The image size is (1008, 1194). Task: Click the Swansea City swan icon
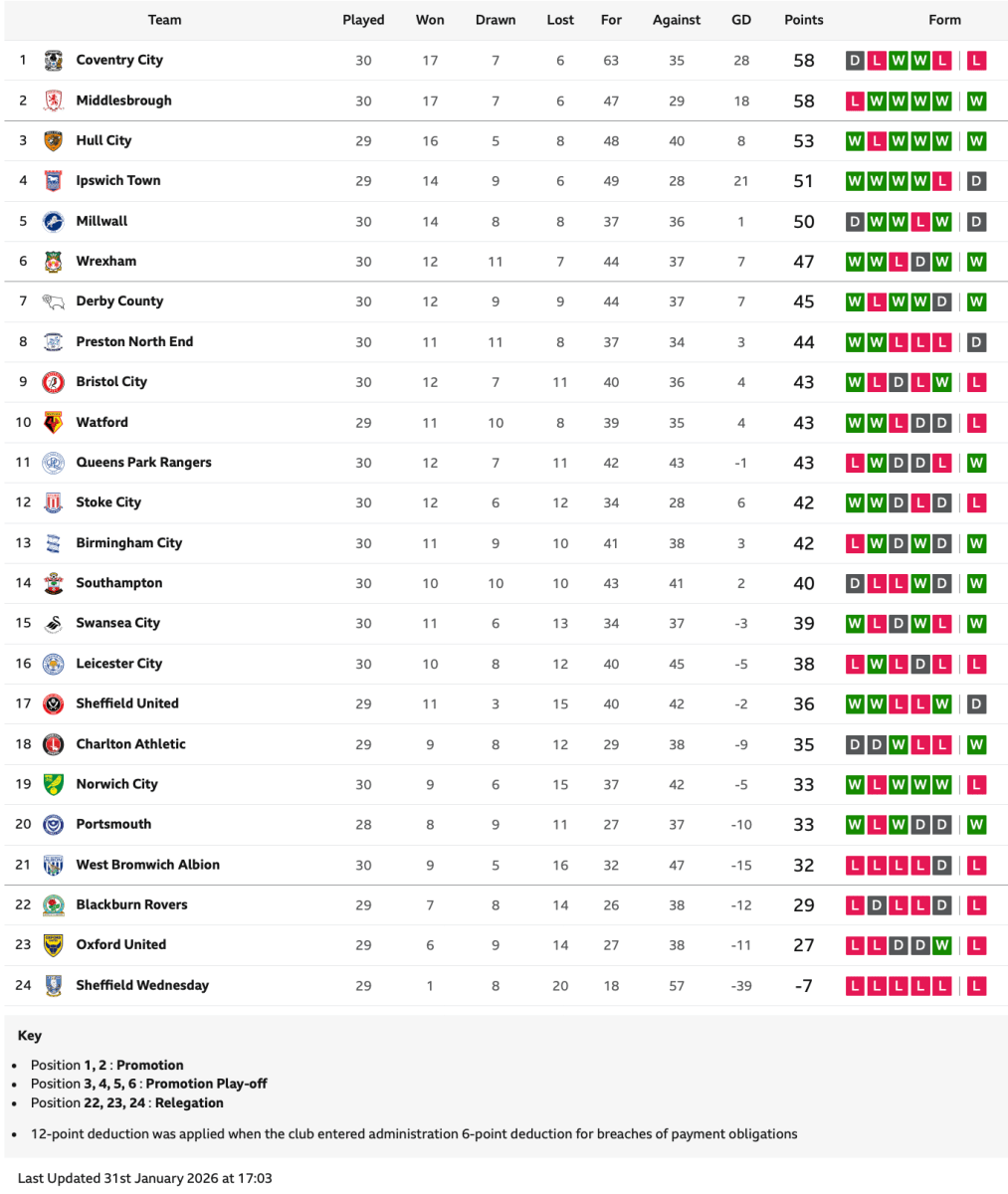tap(54, 624)
